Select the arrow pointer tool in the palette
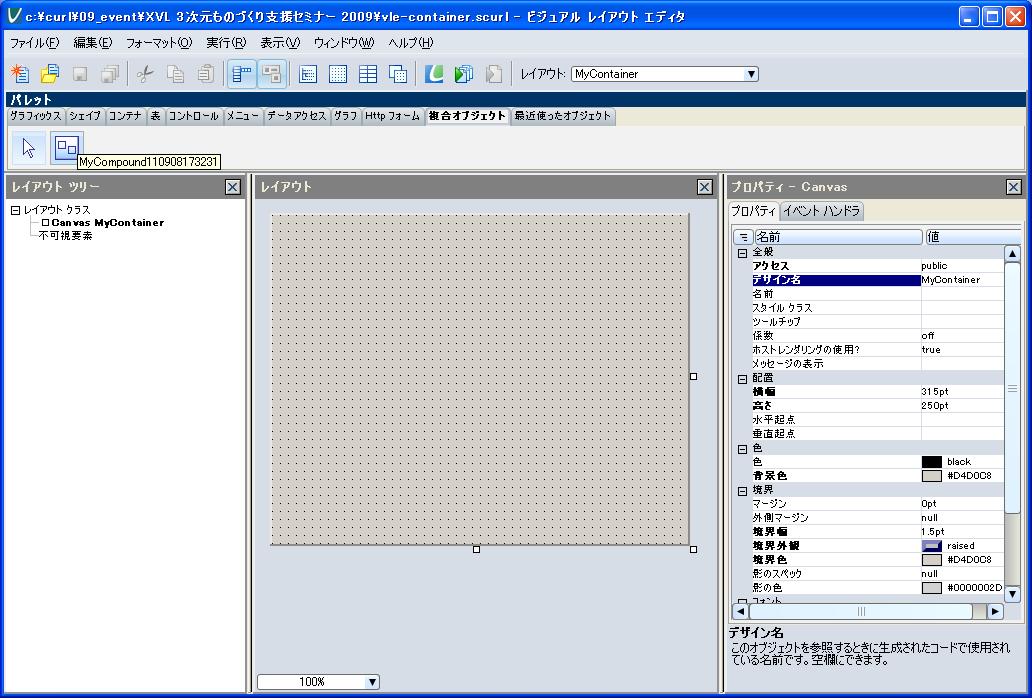The image size is (1032, 698). [28, 148]
